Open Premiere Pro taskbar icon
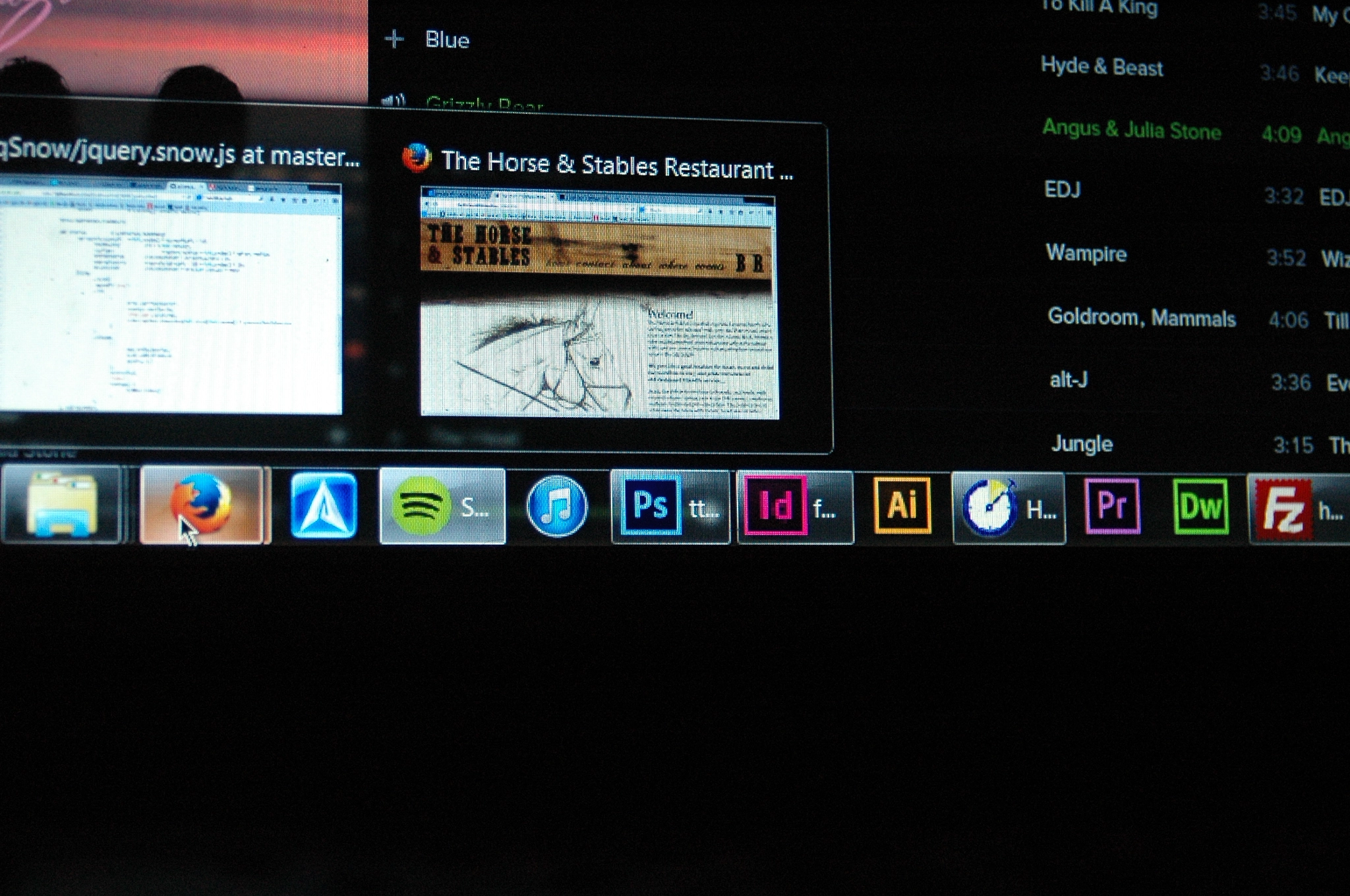Screen dimensions: 1350x896 click(x=1113, y=507)
